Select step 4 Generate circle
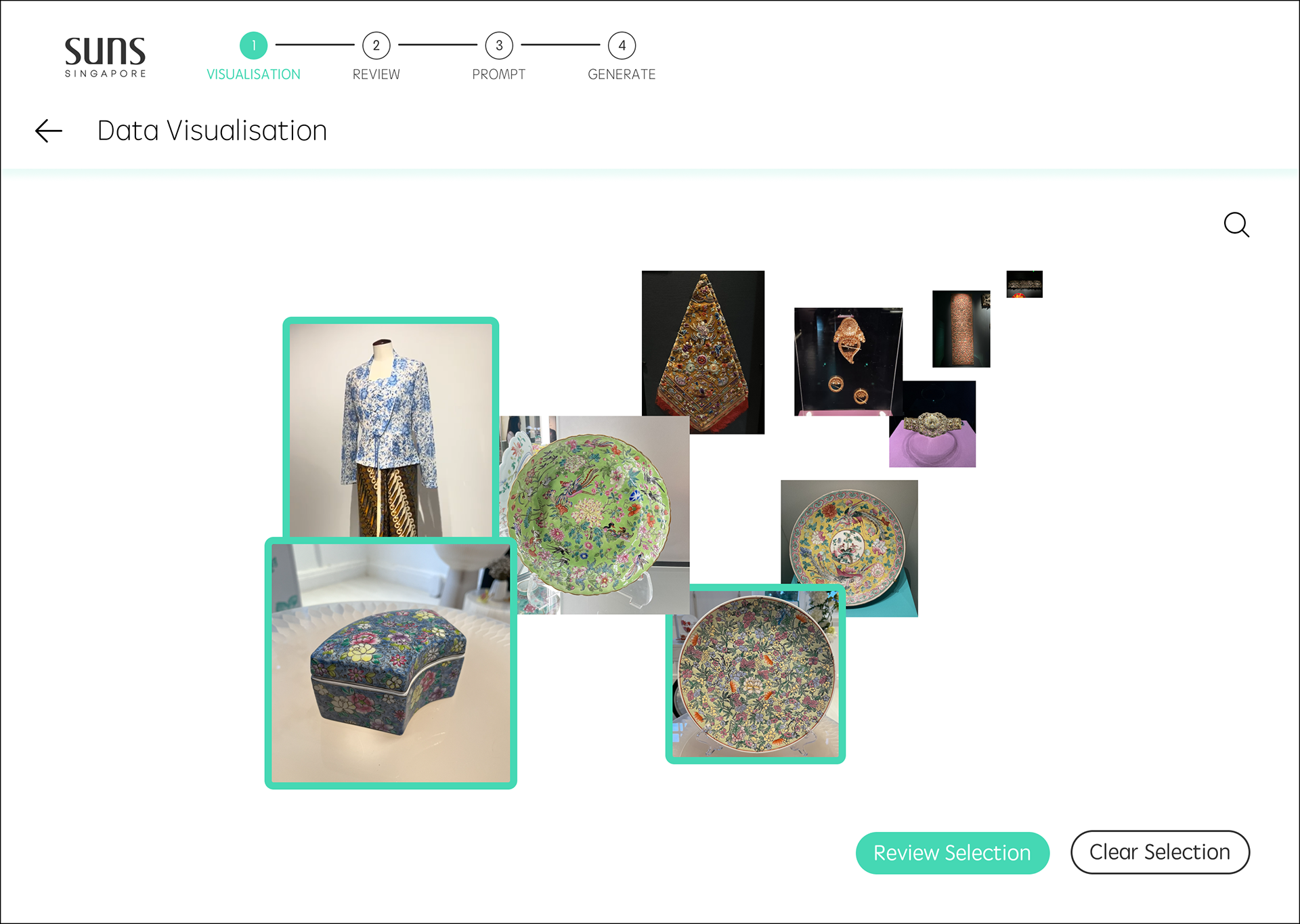The height and width of the screenshot is (924, 1300). click(x=622, y=45)
